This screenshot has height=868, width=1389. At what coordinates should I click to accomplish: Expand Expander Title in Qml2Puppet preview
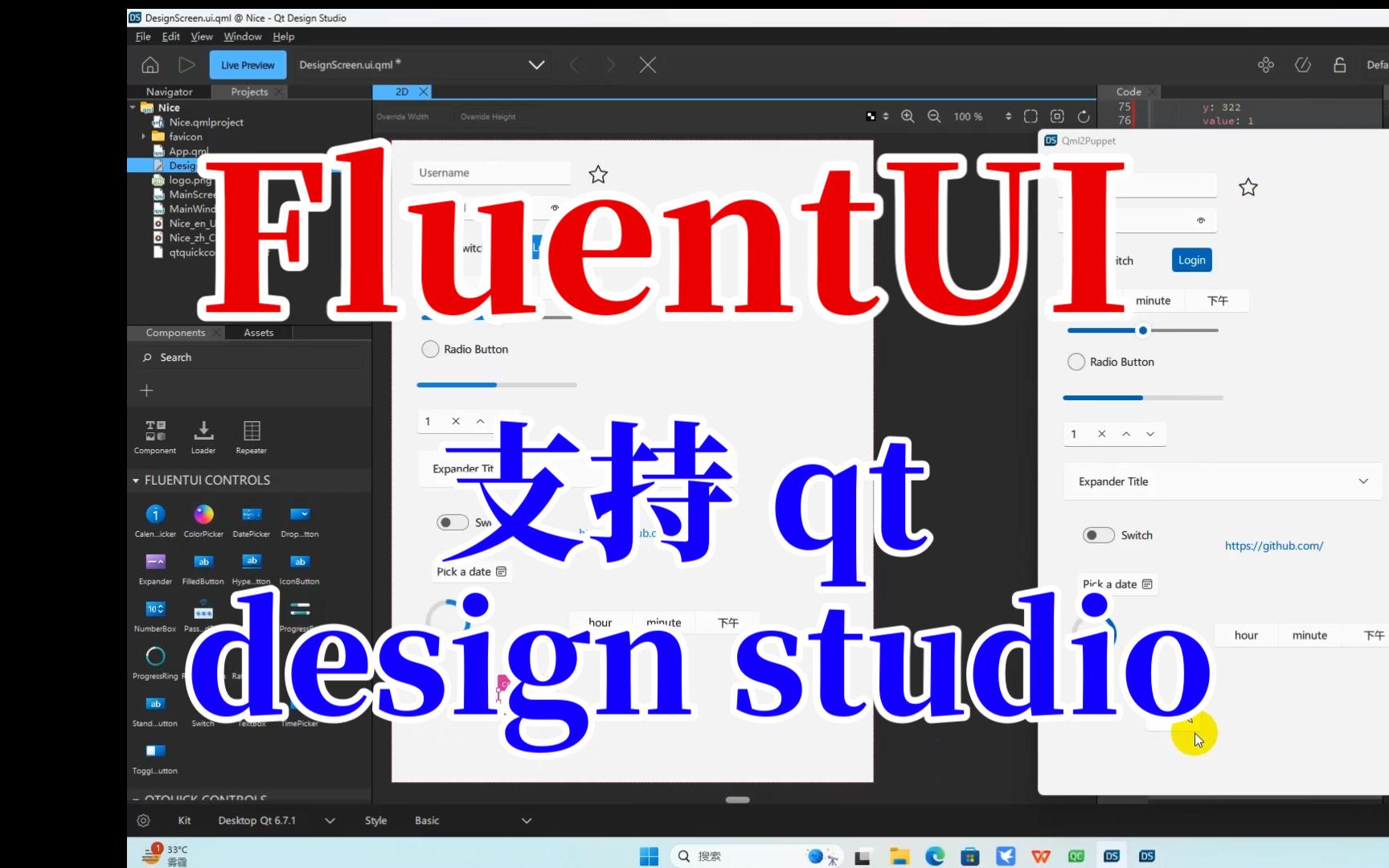(x=1363, y=481)
